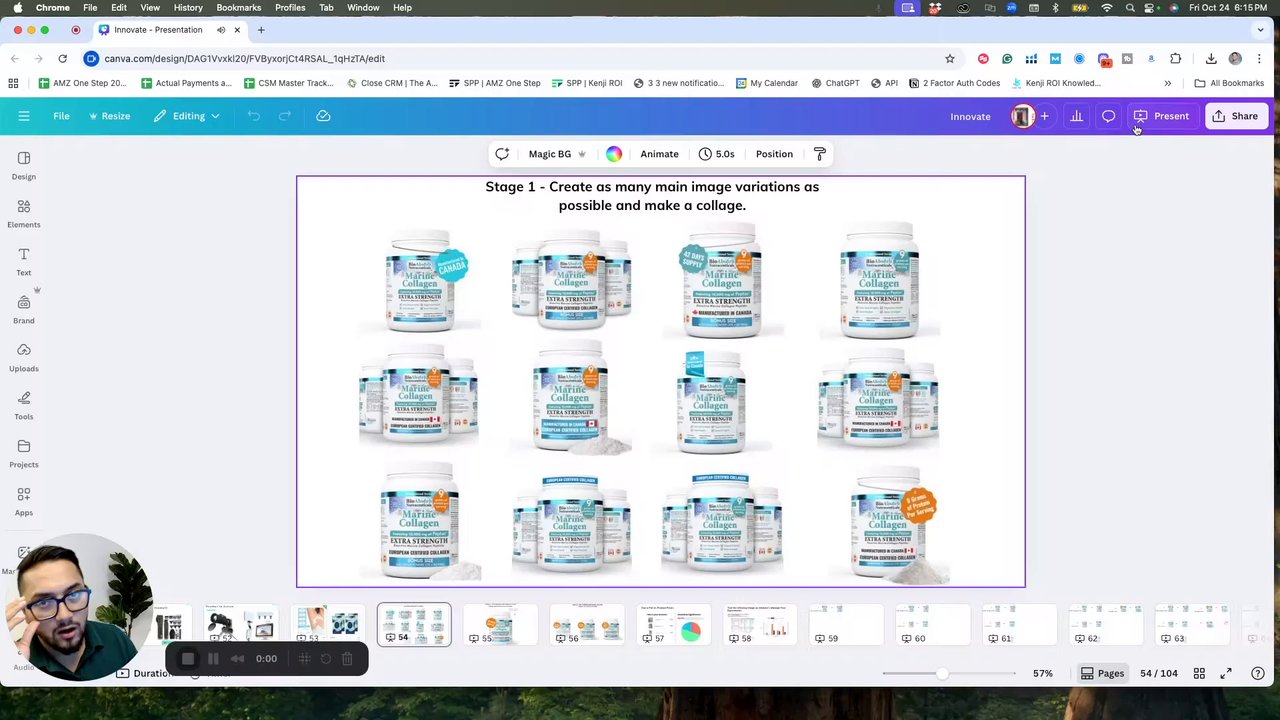Screen dimensions: 1280x720
Task: Open the ChatGPT bookmark
Action: pyautogui.click(x=835, y=83)
